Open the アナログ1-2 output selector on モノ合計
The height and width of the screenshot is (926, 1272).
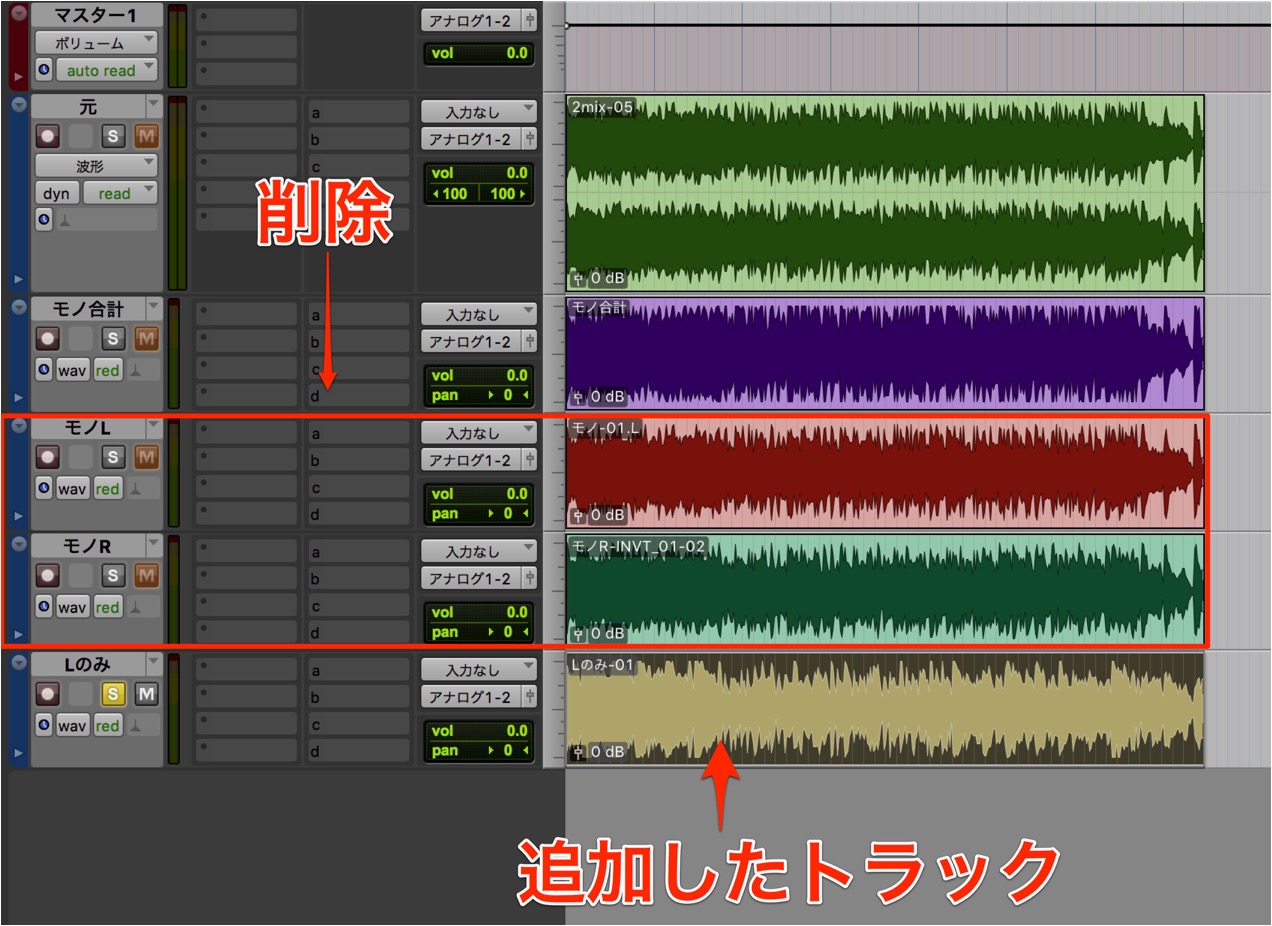point(470,342)
